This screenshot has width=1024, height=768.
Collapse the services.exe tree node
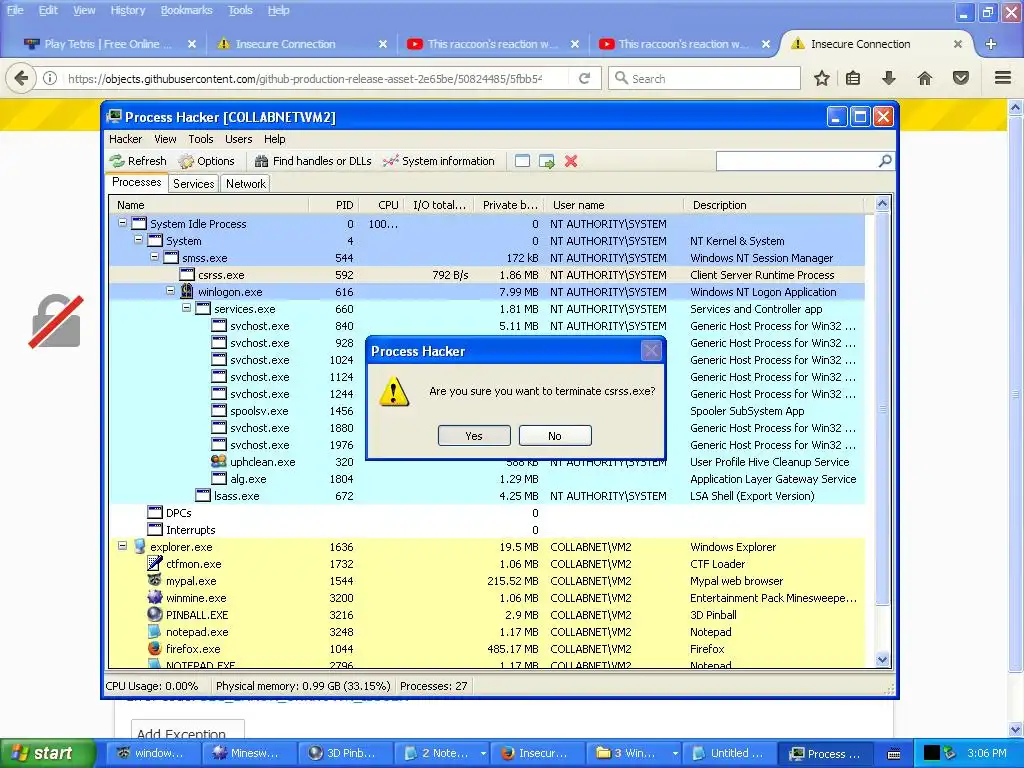pyautogui.click(x=187, y=308)
